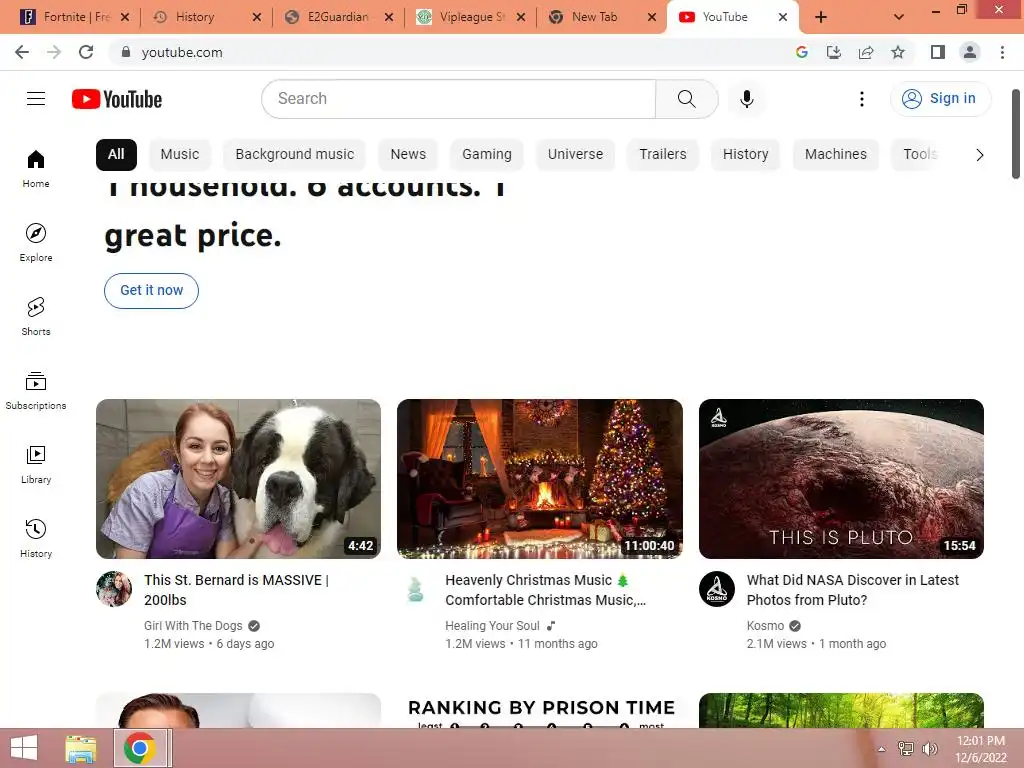This screenshot has width=1024, height=768.
Task: Select the History category chip
Action: pyautogui.click(x=745, y=155)
